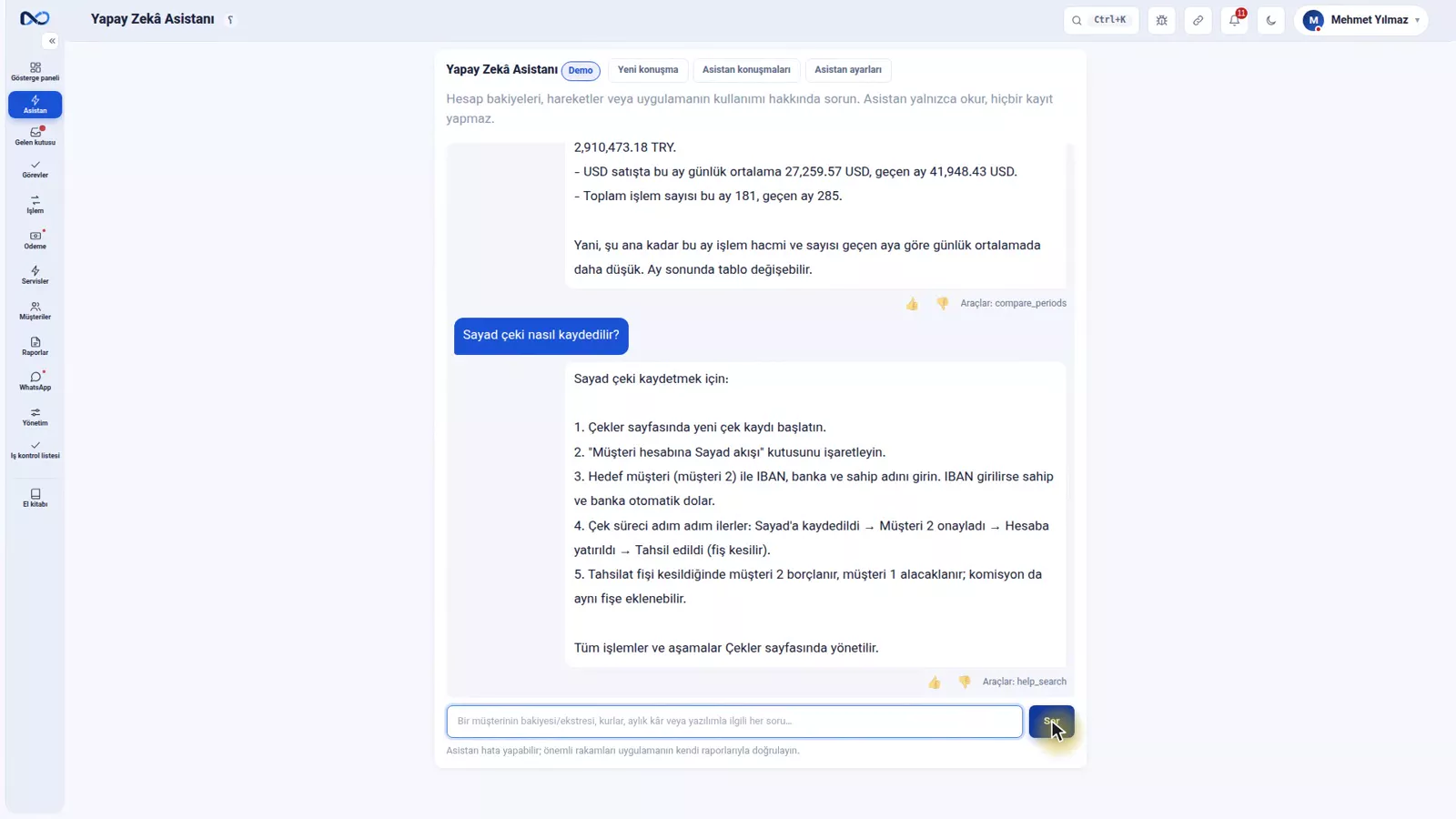
Task: Open Gösterge paneli in sidebar
Action: coord(35,72)
